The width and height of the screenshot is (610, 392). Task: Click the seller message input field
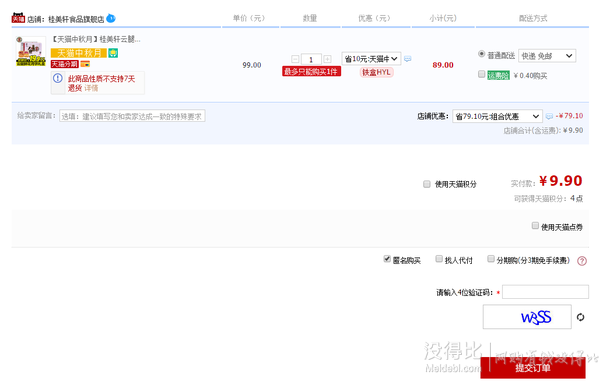[132, 116]
